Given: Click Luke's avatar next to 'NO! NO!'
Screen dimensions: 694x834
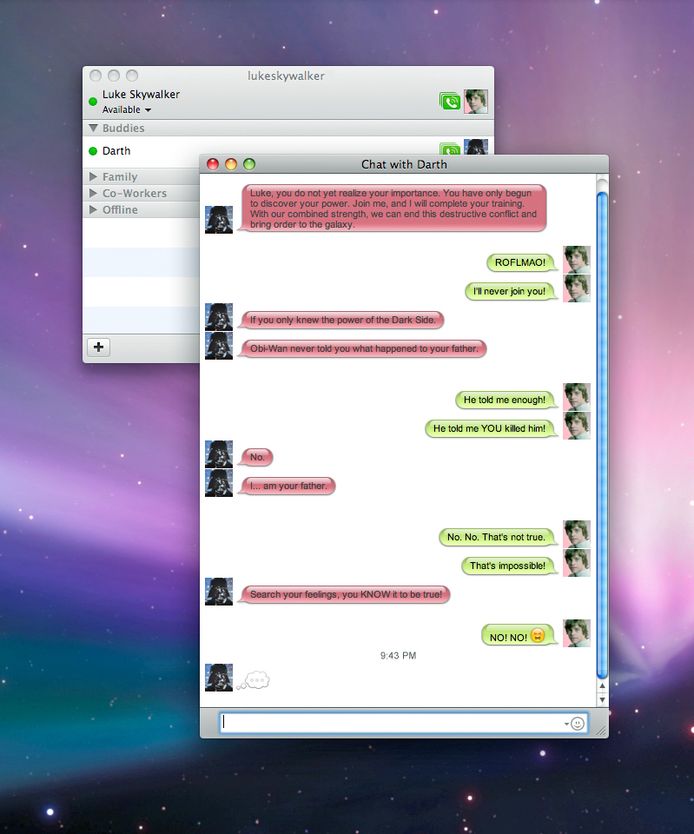Looking at the screenshot, I should (x=577, y=633).
